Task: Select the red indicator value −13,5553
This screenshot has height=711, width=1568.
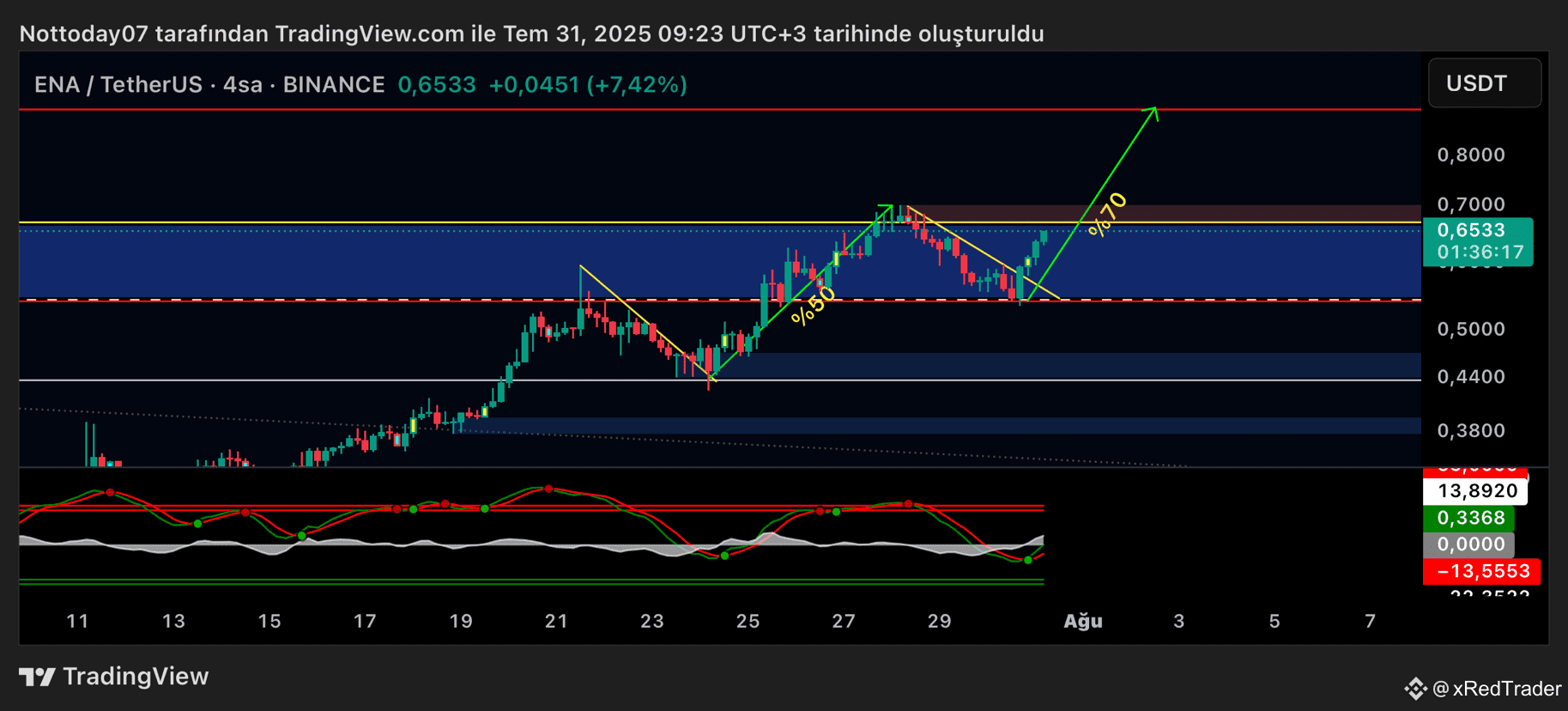Action: point(1482,571)
